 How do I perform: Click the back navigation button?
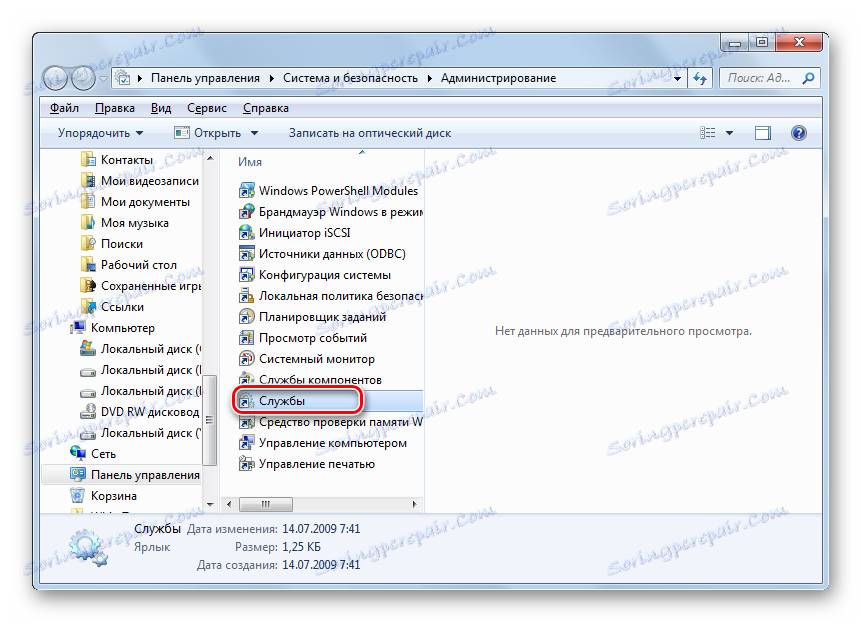tap(55, 78)
